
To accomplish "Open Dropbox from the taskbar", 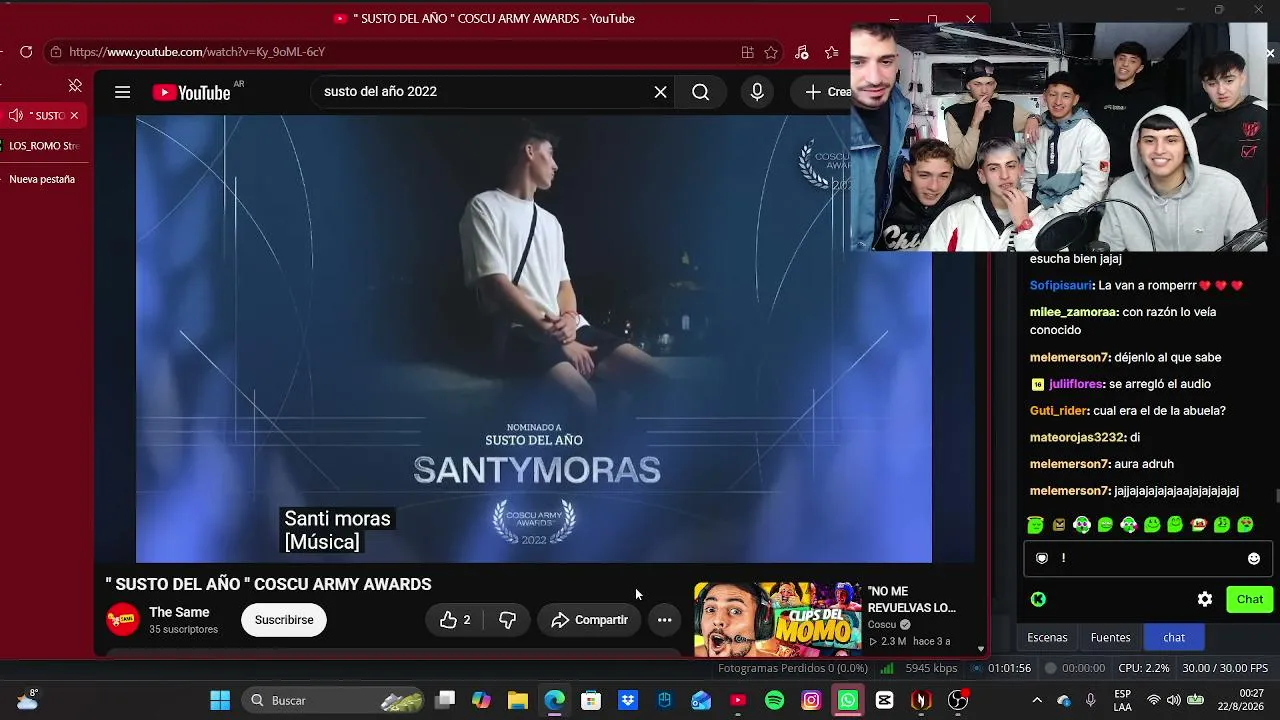I will coord(628,700).
